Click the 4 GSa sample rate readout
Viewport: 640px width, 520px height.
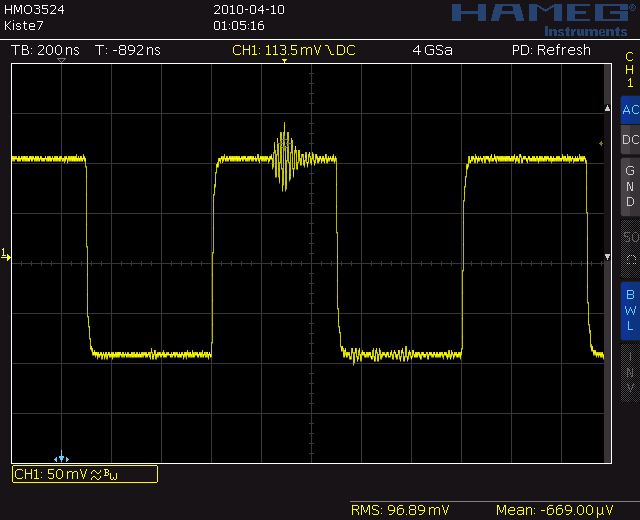(432, 50)
